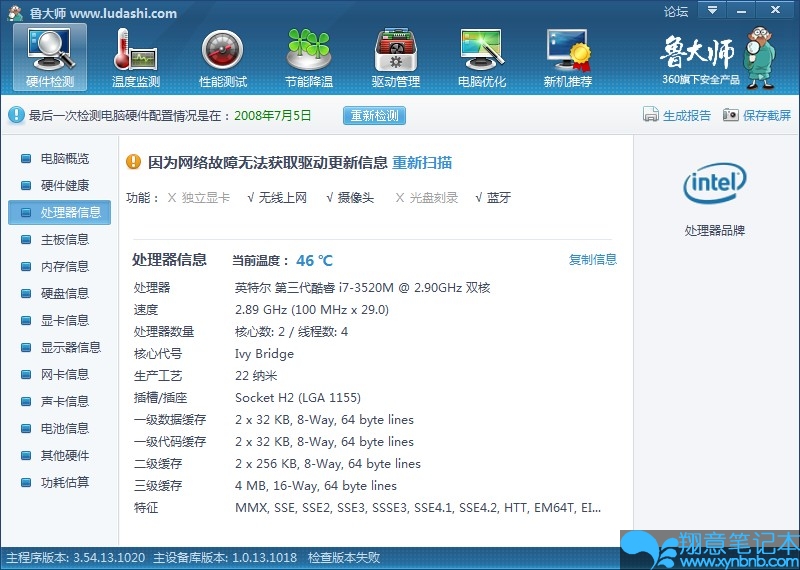Click the 22 纳米 process value

tap(256, 376)
